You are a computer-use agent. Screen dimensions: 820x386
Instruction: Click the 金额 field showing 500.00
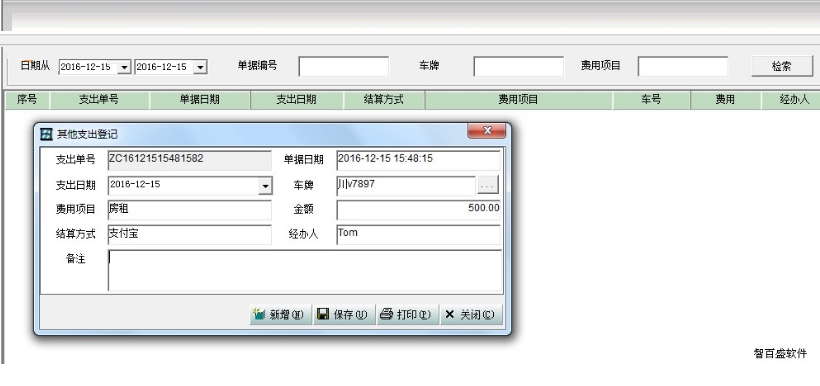pos(418,210)
